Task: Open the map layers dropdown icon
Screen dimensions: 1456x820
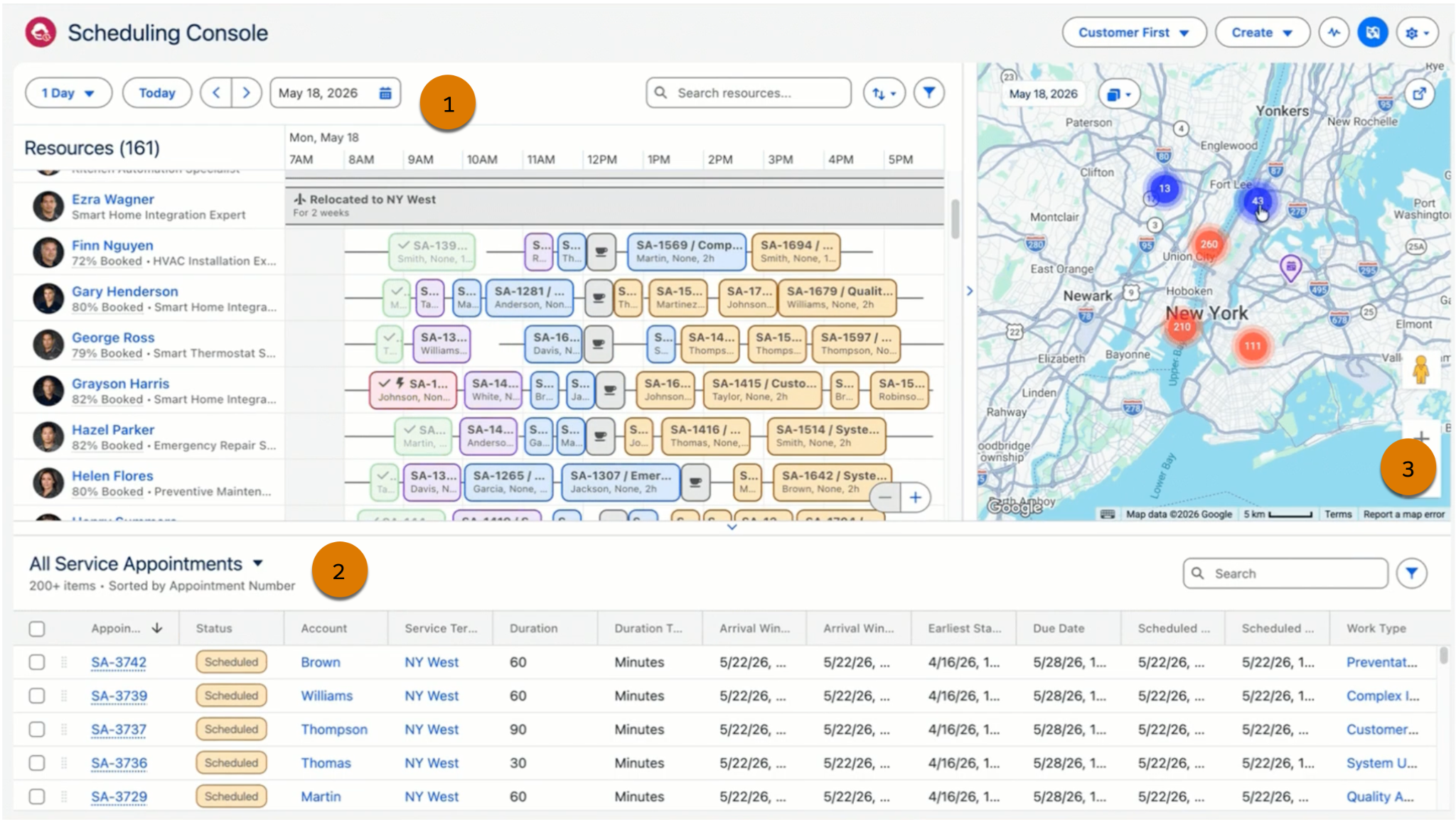Action: pos(1119,94)
